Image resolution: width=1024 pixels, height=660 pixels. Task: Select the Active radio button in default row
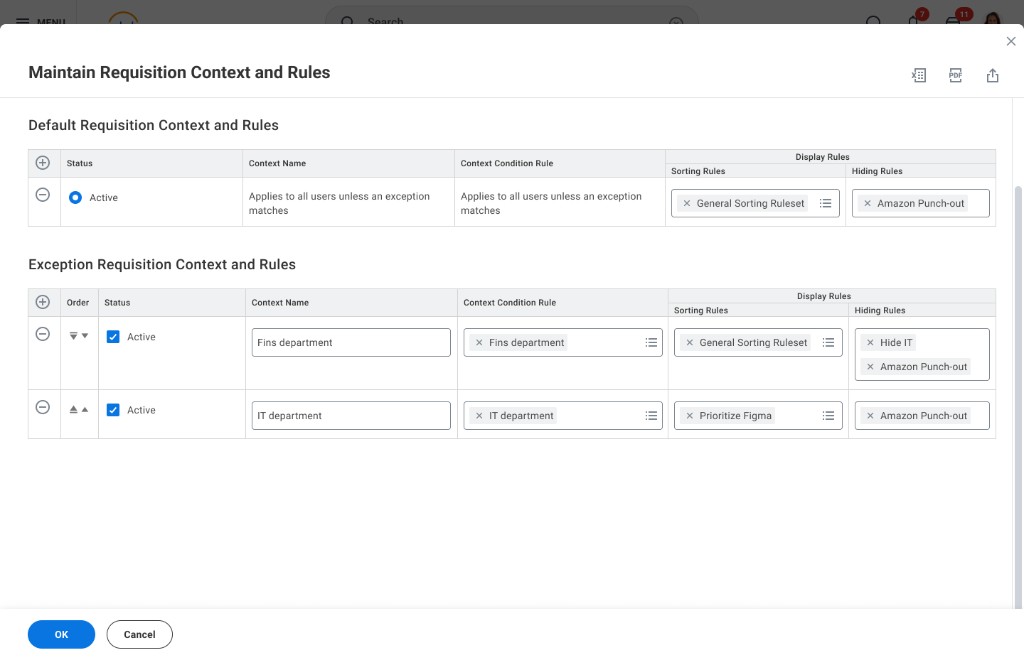[x=75, y=197]
